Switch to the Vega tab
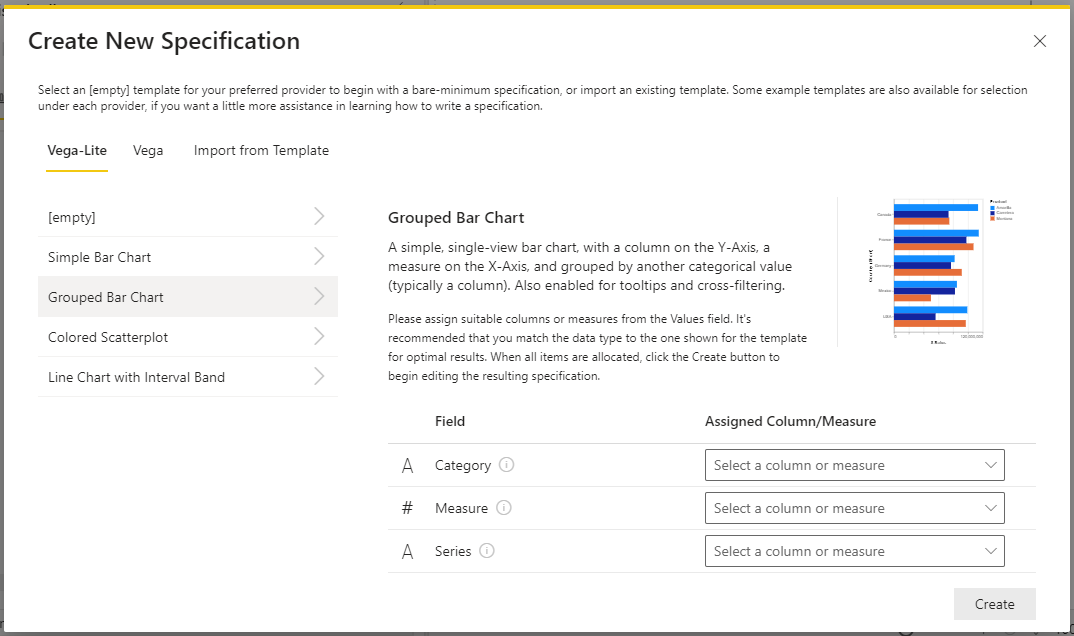This screenshot has height=636, width=1074. [x=148, y=151]
